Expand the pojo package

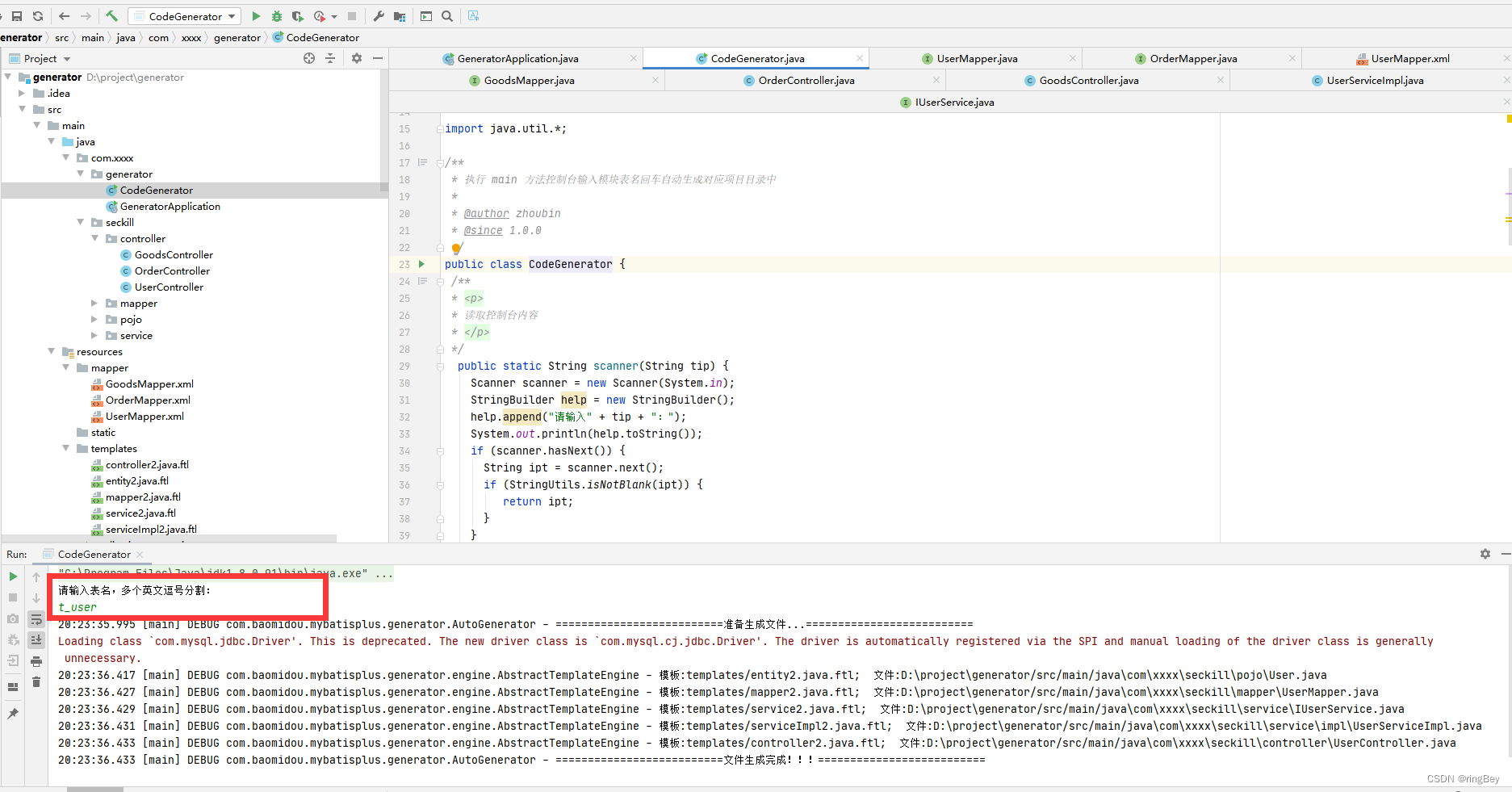[94, 320]
